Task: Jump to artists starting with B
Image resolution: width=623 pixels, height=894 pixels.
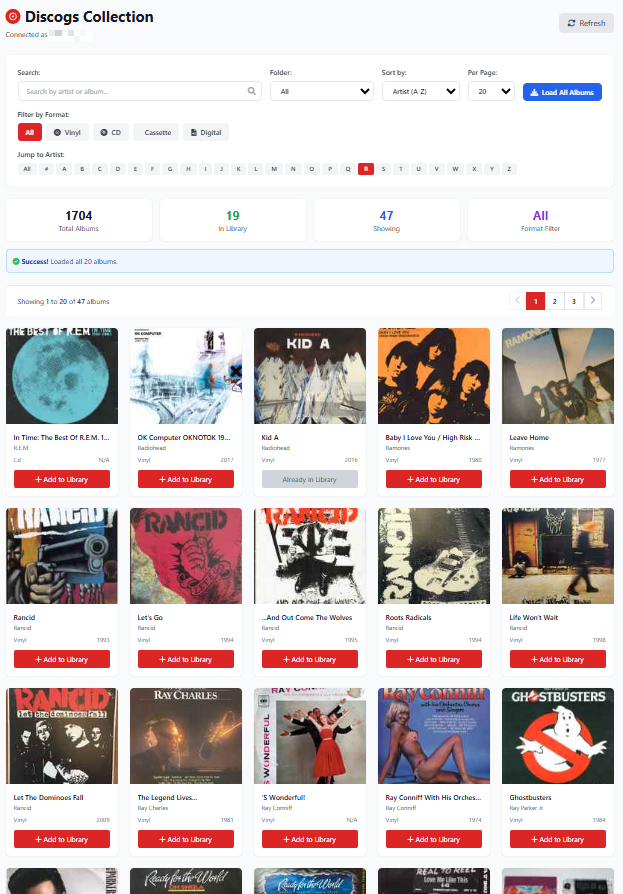Action: [82, 169]
